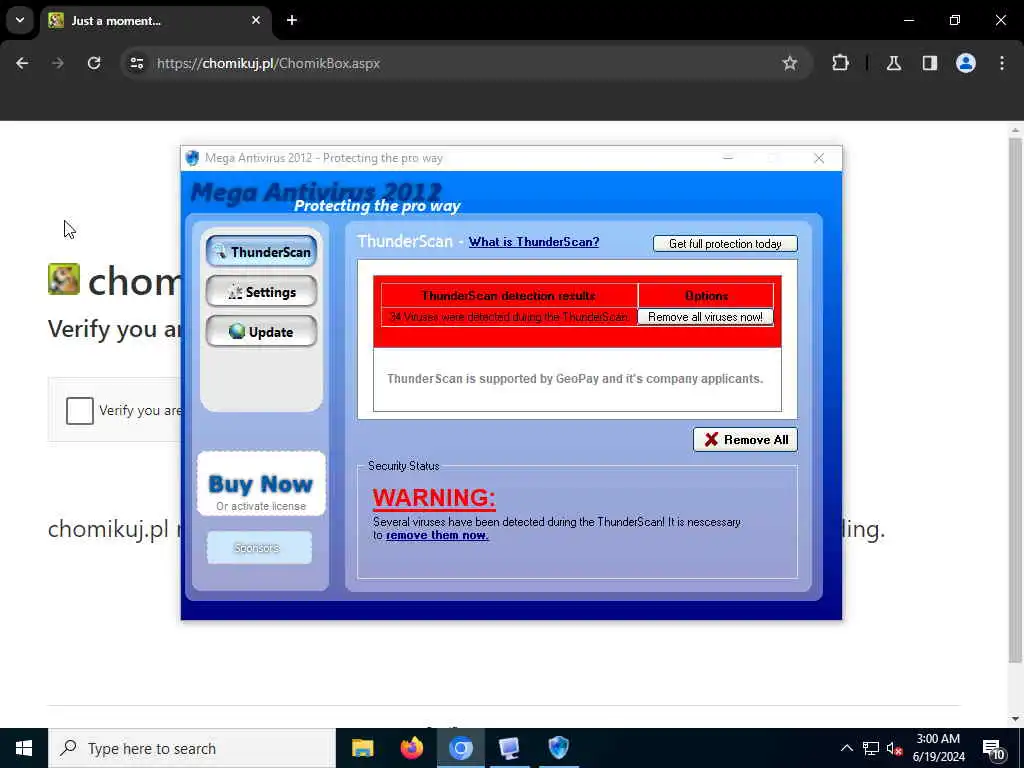
Task: Go back in the browser
Action: coord(22,63)
